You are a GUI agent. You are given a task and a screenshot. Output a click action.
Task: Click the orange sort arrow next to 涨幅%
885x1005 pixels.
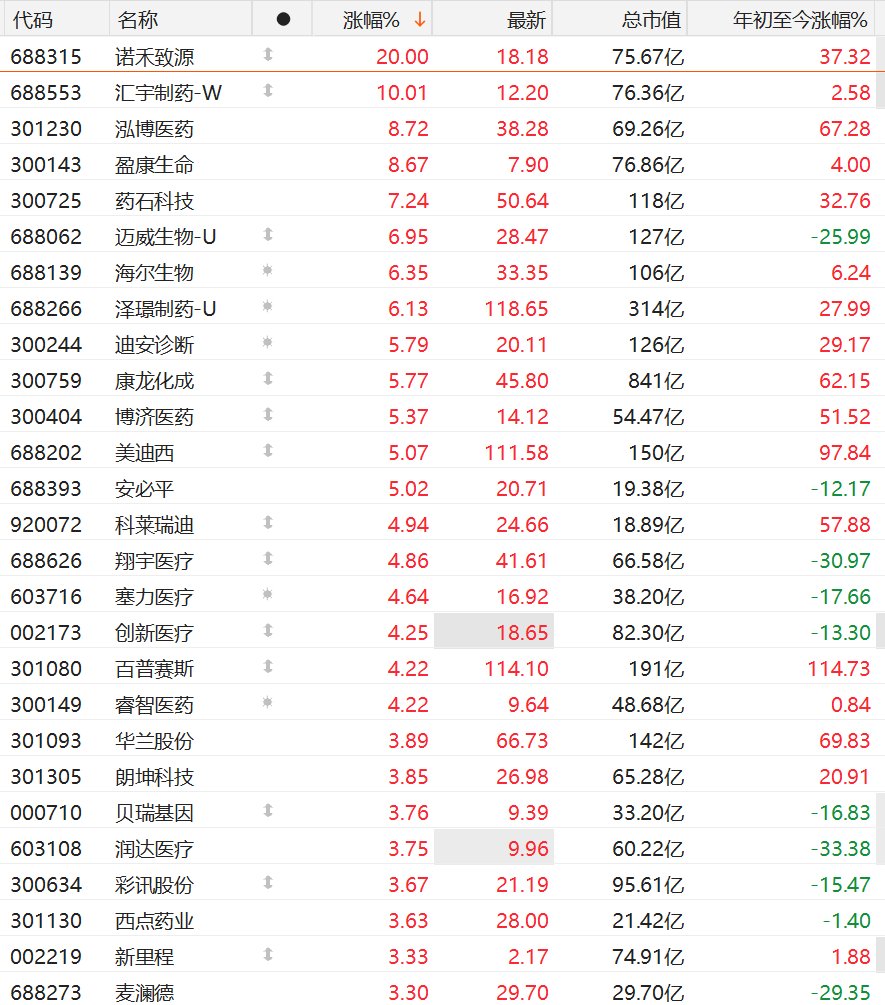point(420,20)
